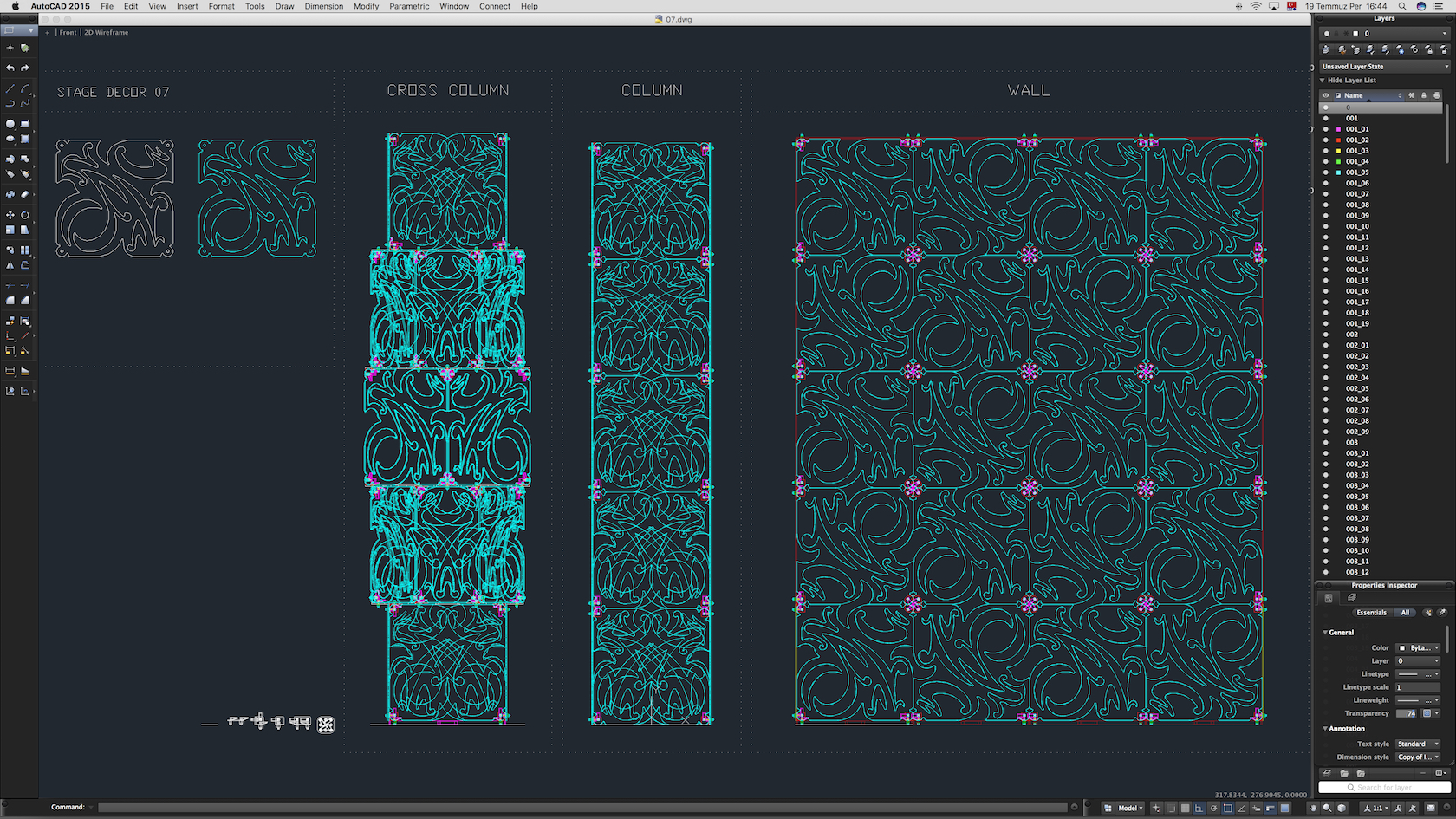Select the Erase tool

click(x=25, y=194)
